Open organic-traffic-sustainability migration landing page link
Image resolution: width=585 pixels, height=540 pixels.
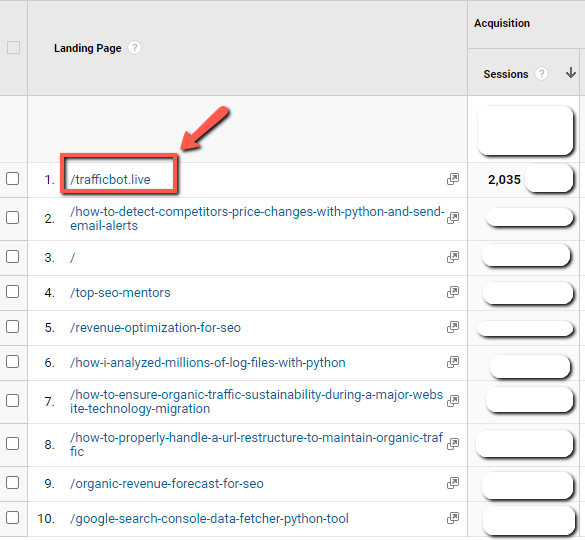tap(256, 401)
